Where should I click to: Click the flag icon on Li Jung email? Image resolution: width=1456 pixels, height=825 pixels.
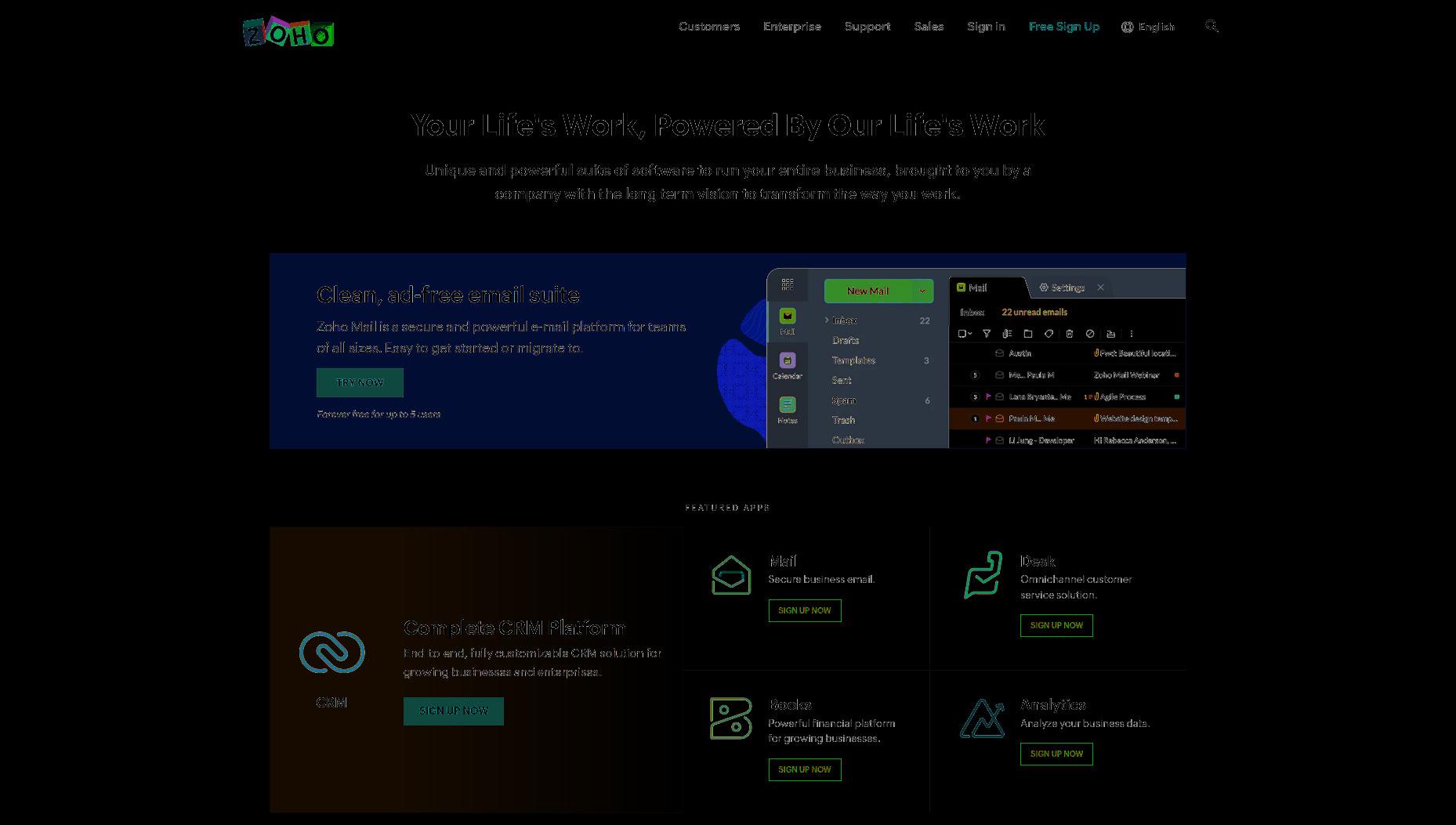988,441
